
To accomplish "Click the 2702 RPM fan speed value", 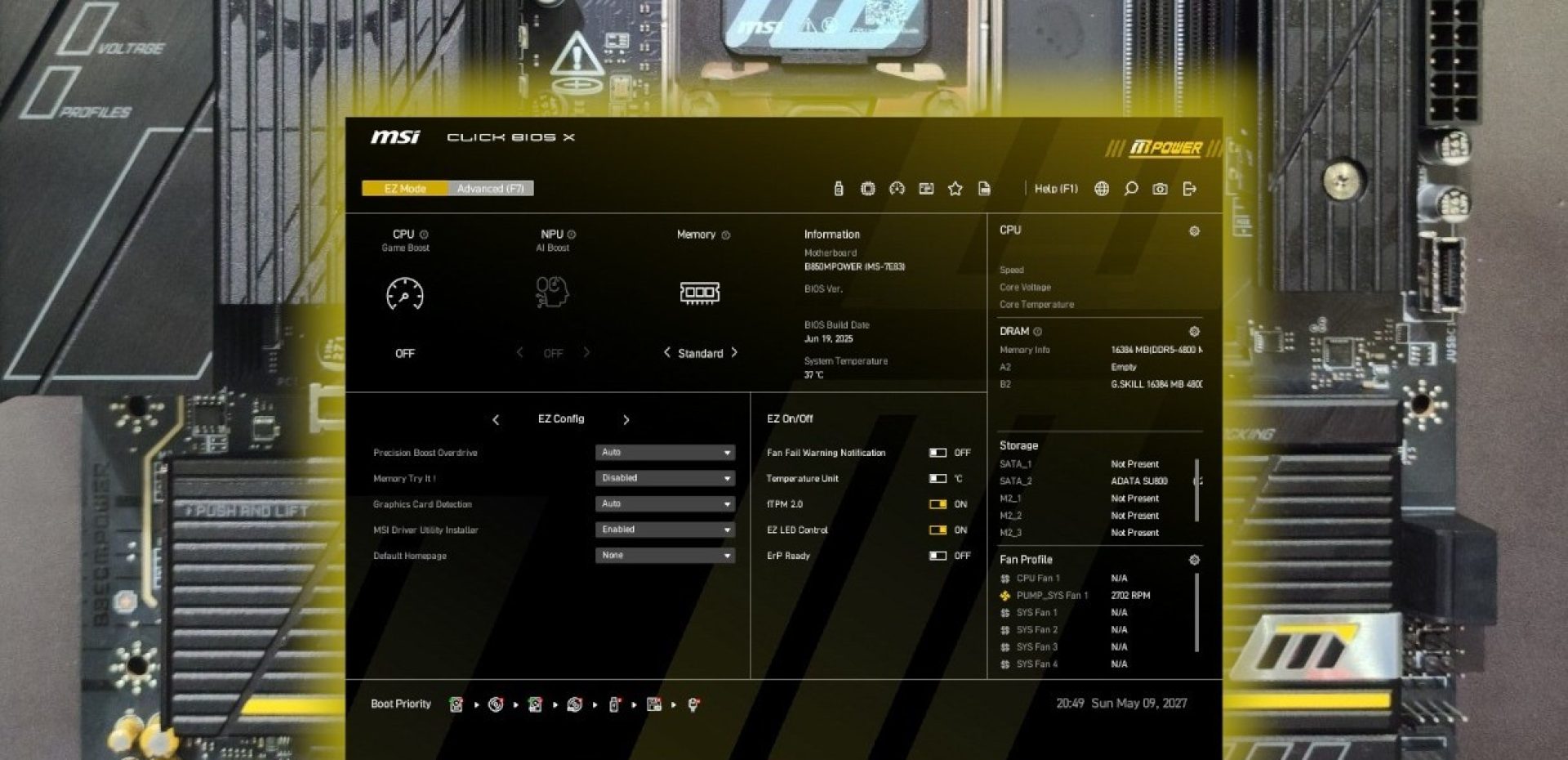I will pos(1130,596).
